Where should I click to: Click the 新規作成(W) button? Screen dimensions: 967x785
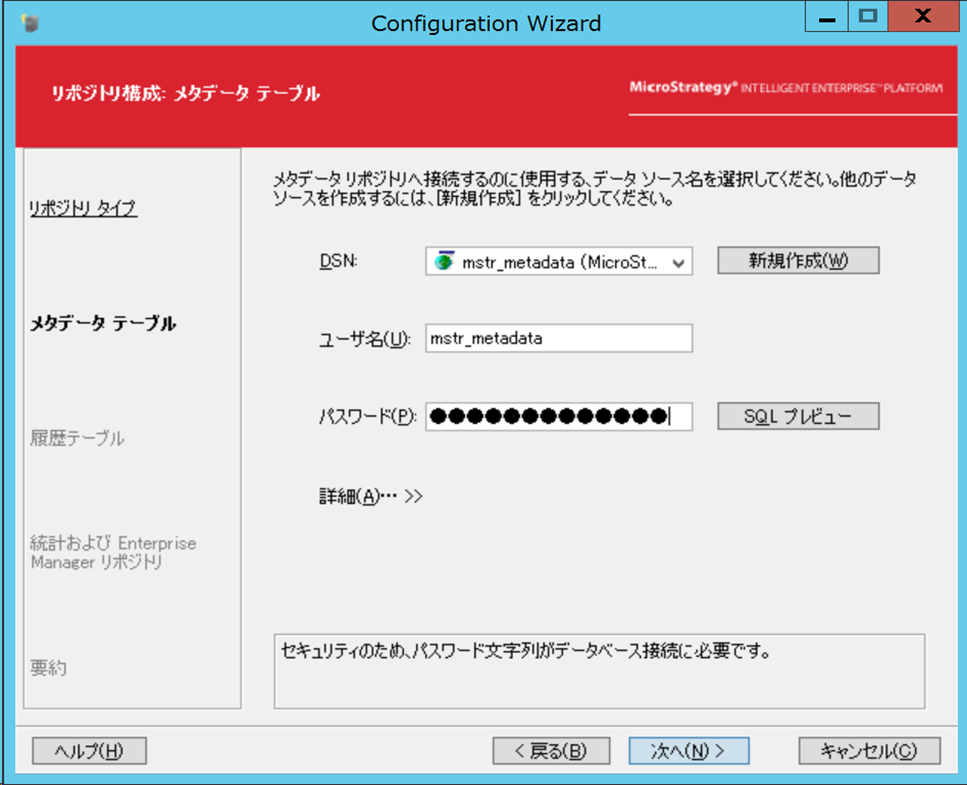(798, 261)
